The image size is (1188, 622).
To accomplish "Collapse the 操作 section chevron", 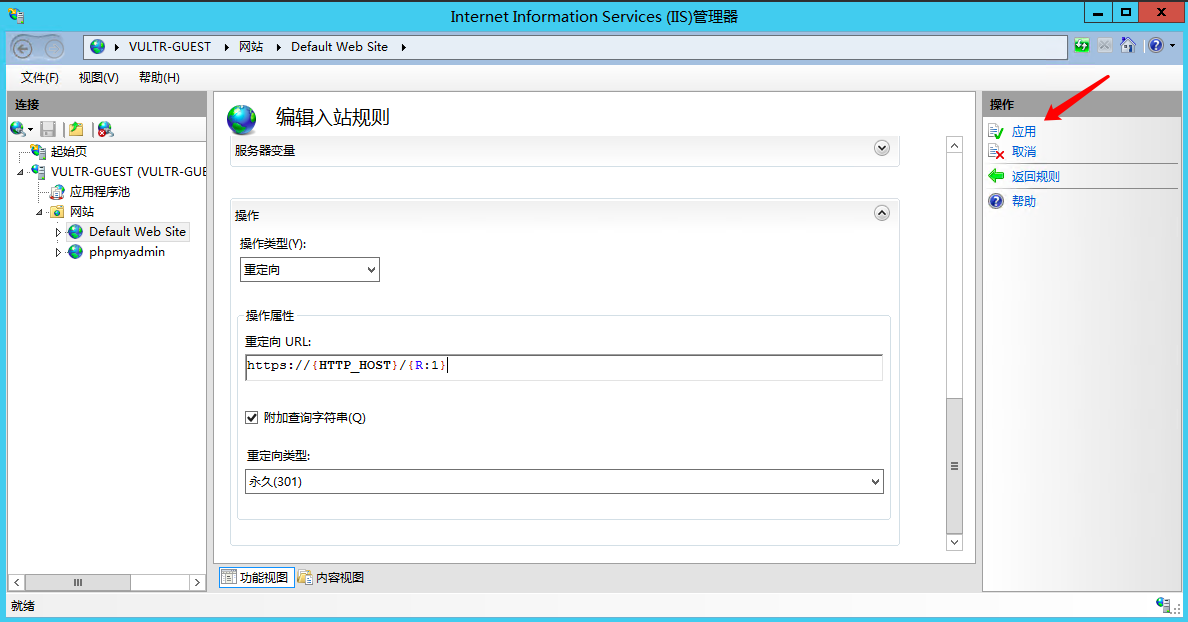I will coord(882,213).
